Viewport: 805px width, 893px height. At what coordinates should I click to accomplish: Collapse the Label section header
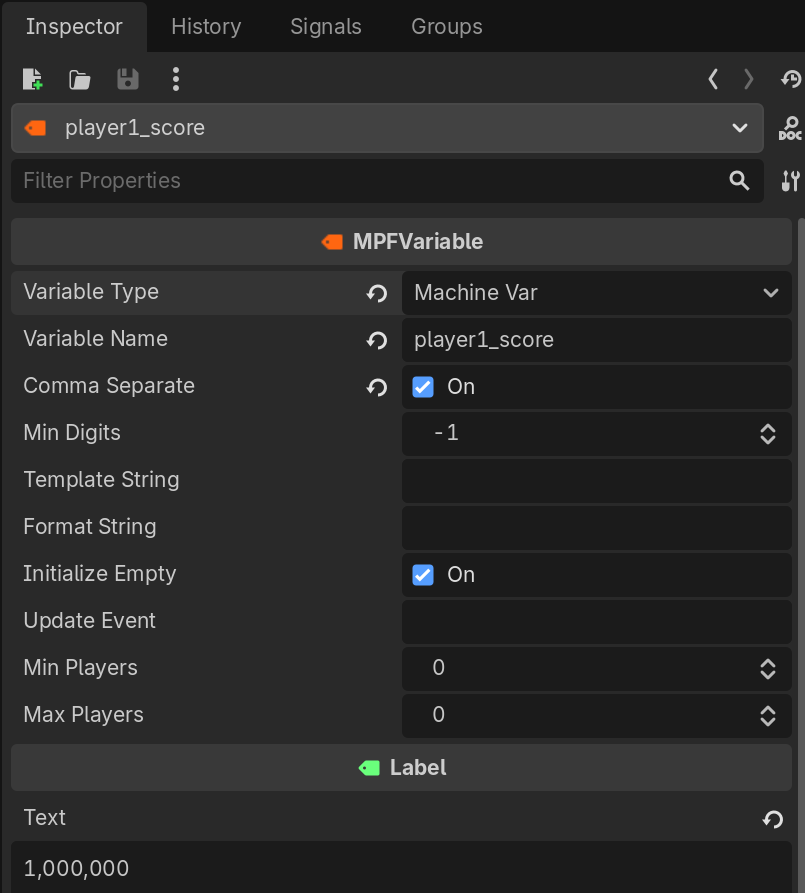click(401, 768)
